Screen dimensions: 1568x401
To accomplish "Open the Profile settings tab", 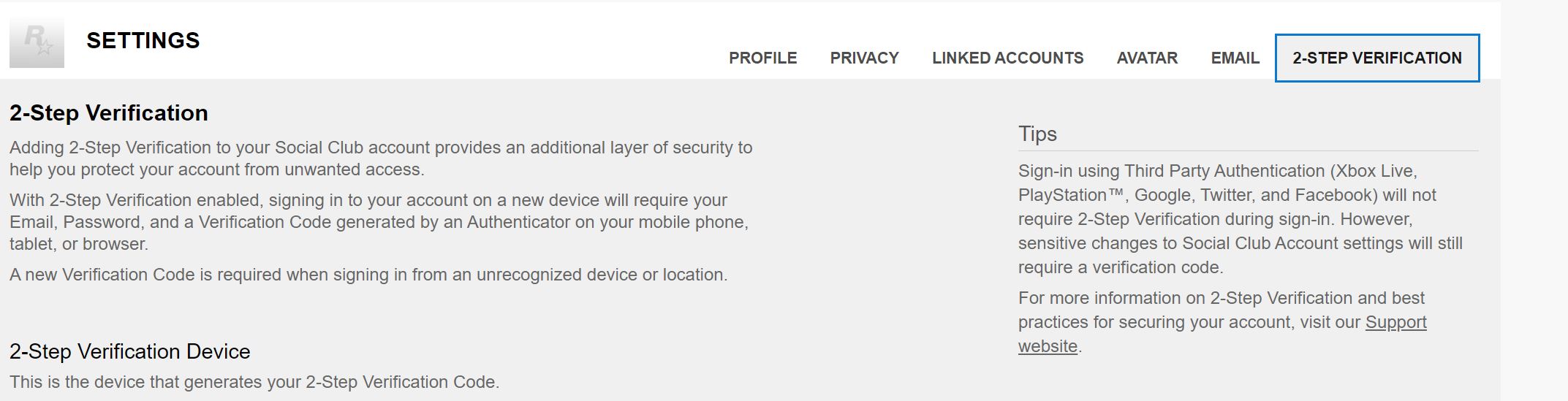I will click(762, 58).
